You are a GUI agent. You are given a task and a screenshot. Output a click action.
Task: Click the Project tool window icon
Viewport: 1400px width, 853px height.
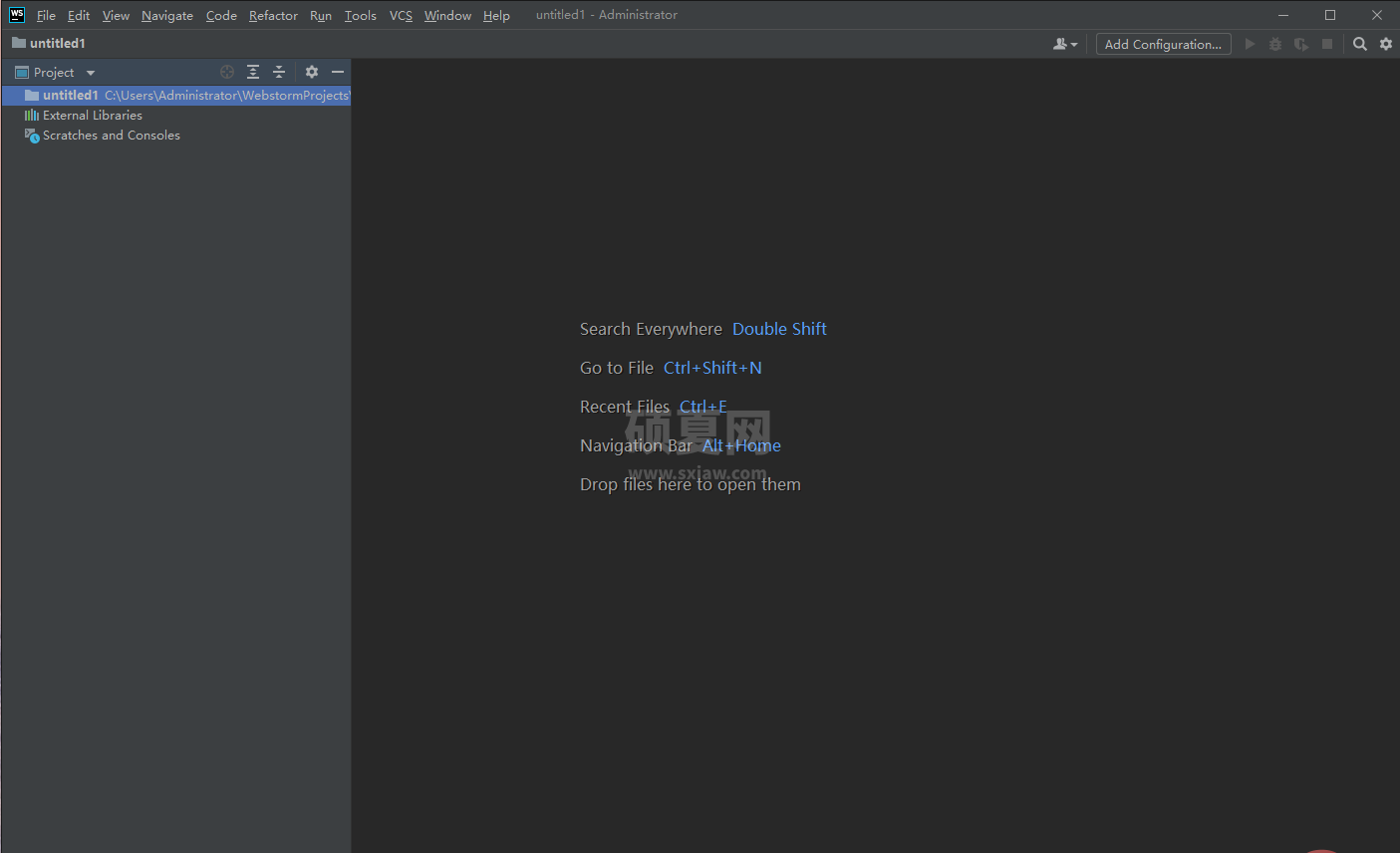coord(22,72)
